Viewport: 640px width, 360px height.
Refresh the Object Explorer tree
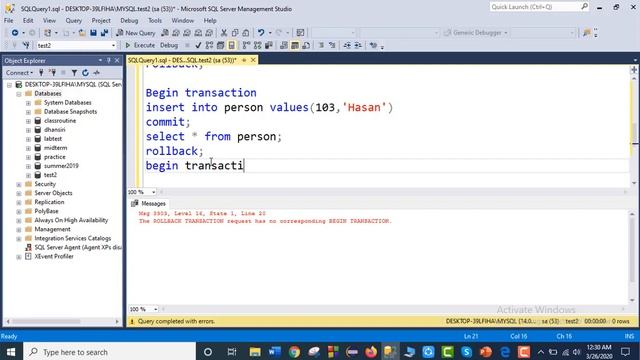pyautogui.click(x=85, y=73)
